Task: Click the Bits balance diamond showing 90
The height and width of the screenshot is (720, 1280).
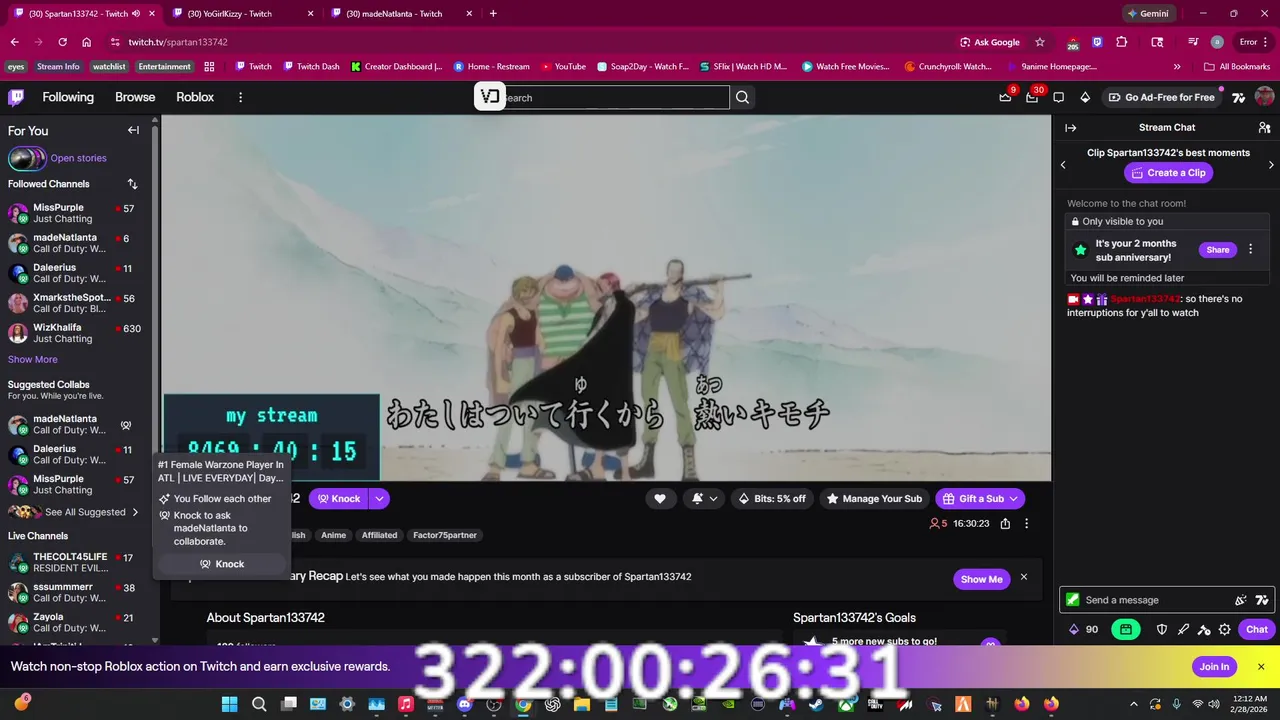Action: tap(1083, 629)
